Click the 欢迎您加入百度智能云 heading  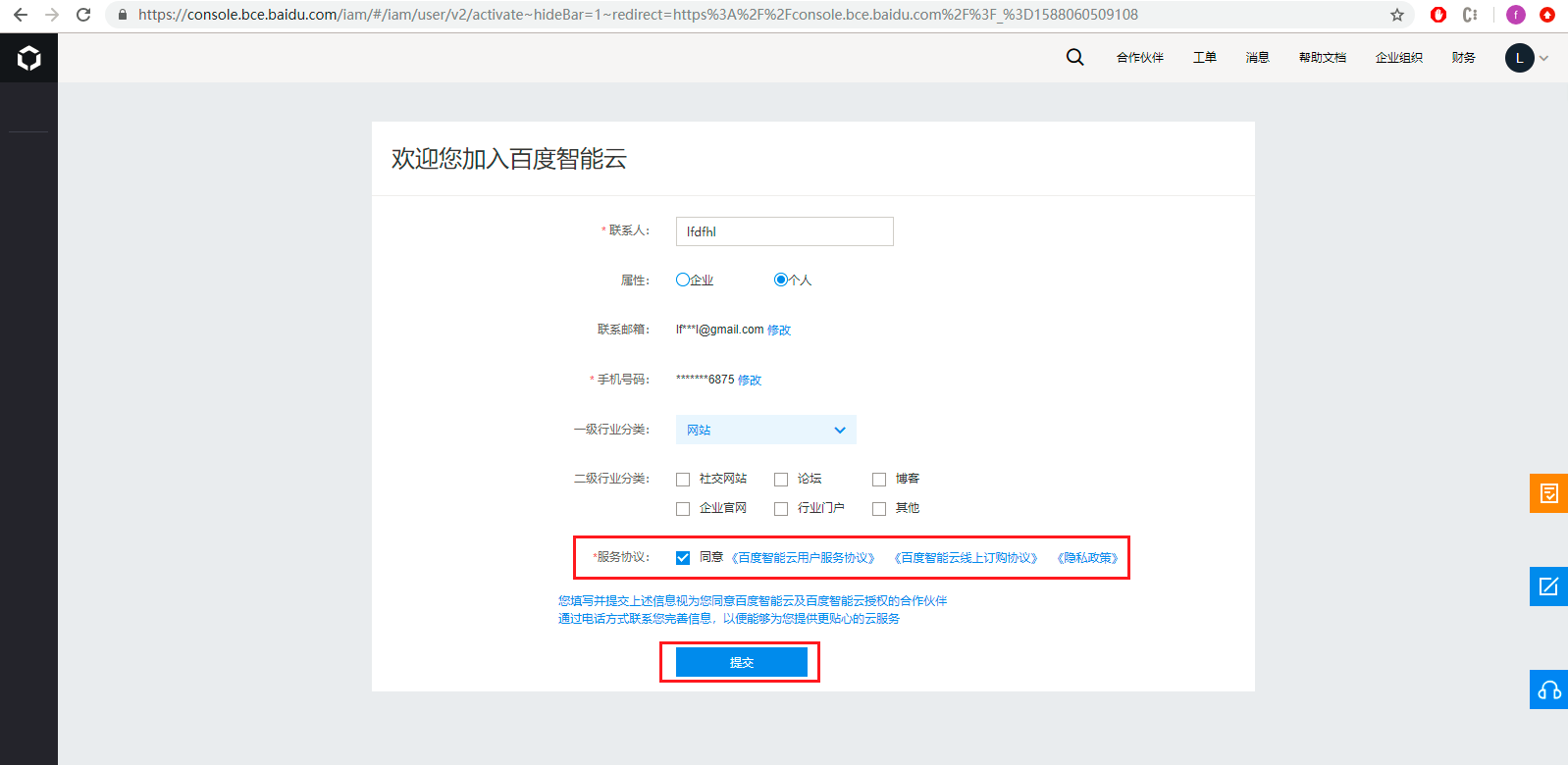point(509,159)
